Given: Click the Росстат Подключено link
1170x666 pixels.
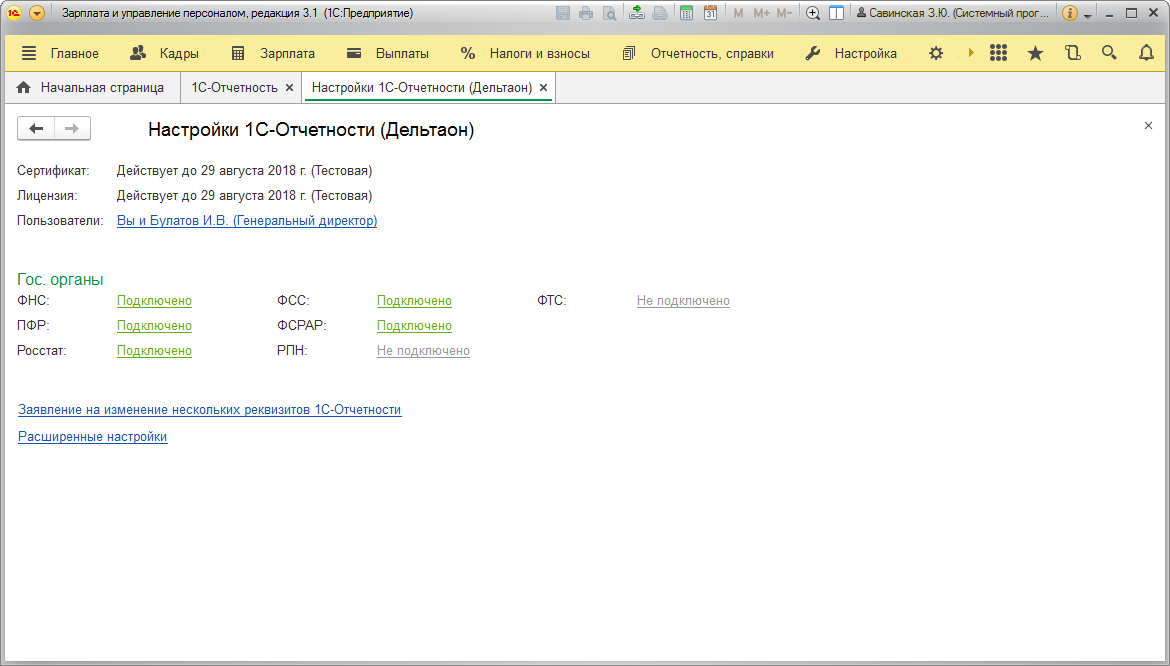Looking at the screenshot, I should click(x=154, y=351).
